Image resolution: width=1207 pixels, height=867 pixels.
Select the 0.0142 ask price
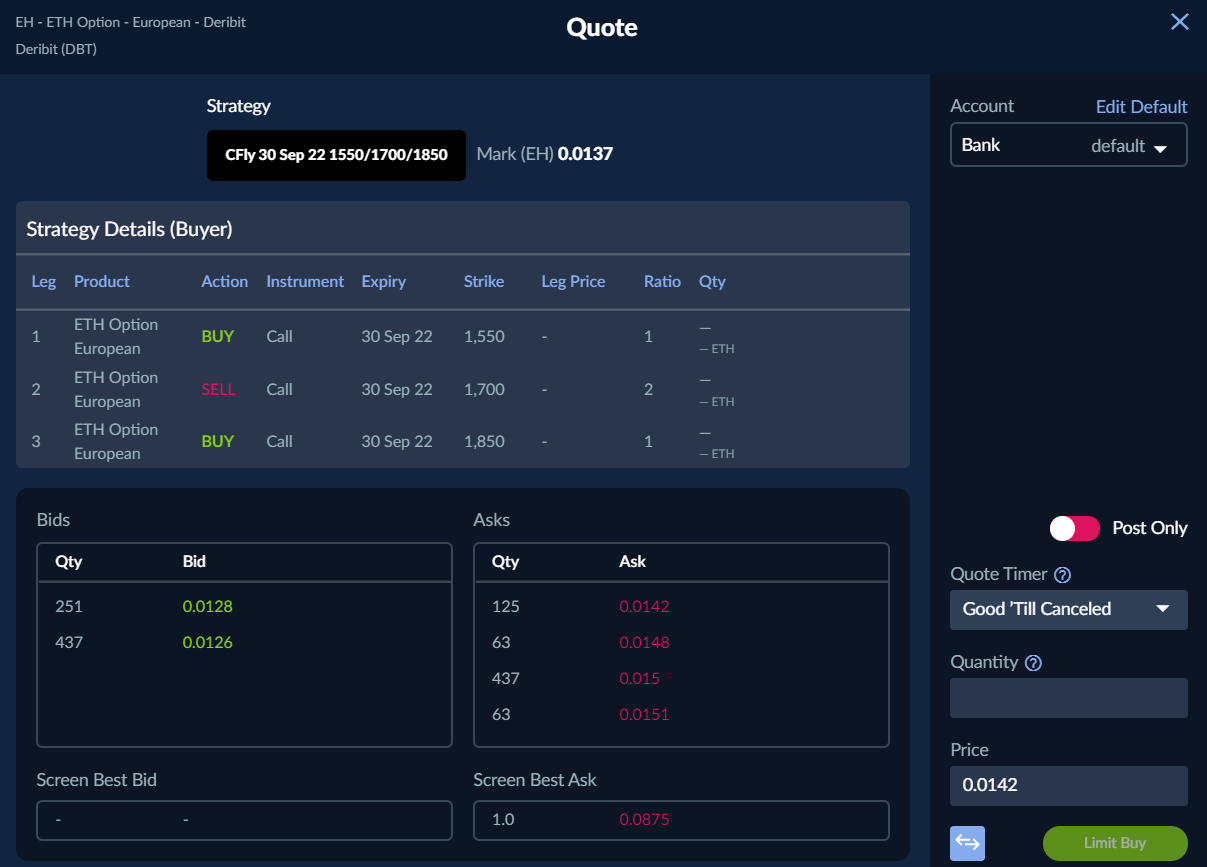pyautogui.click(x=644, y=606)
